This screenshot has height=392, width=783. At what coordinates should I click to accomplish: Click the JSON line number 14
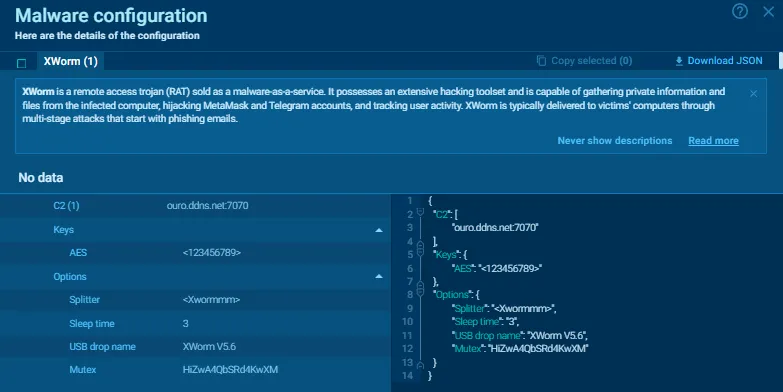click(x=407, y=376)
